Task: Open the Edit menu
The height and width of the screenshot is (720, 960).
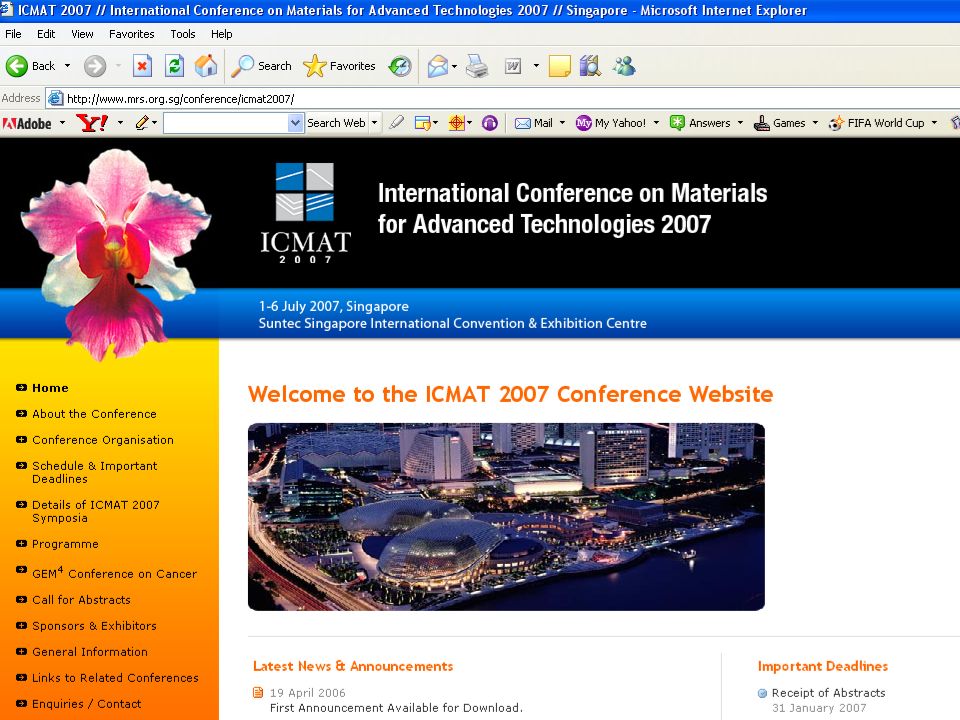Action: (46, 34)
